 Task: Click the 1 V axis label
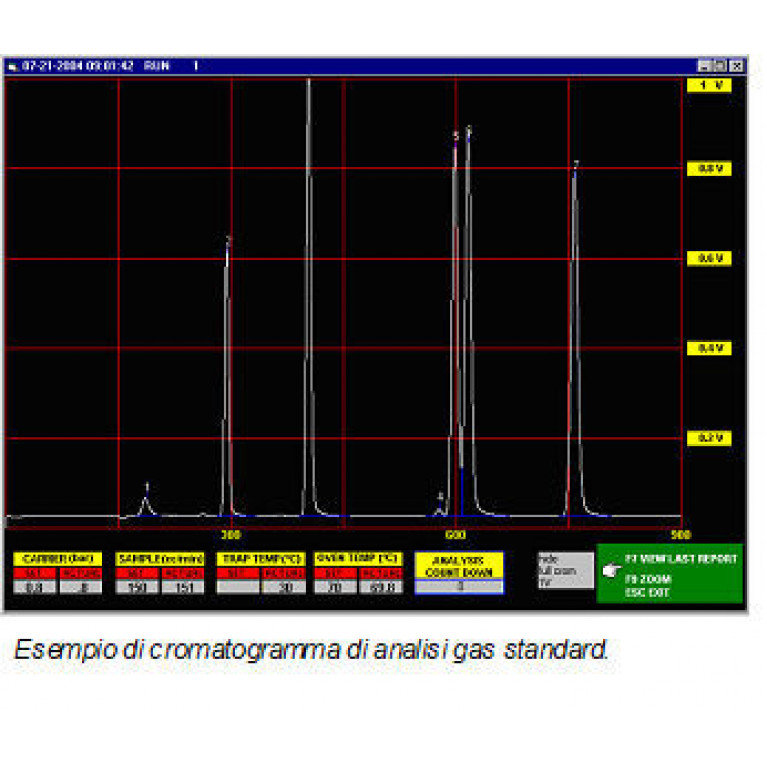point(709,85)
